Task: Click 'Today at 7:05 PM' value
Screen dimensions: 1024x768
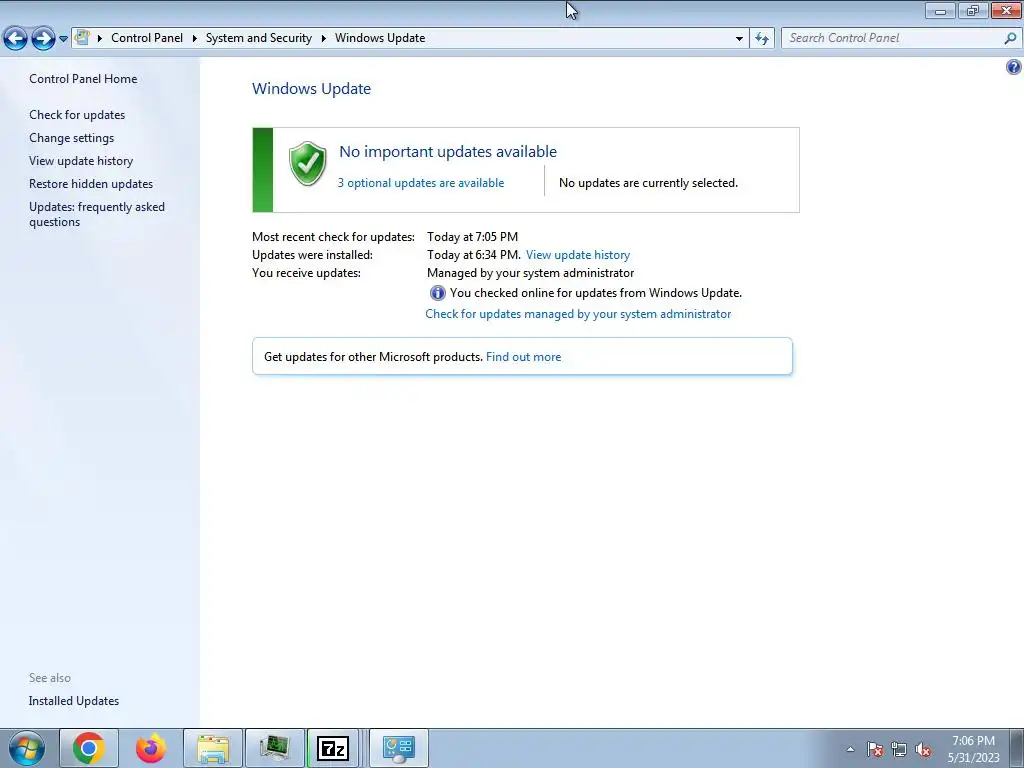Action: pyautogui.click(x=472, y=236)
